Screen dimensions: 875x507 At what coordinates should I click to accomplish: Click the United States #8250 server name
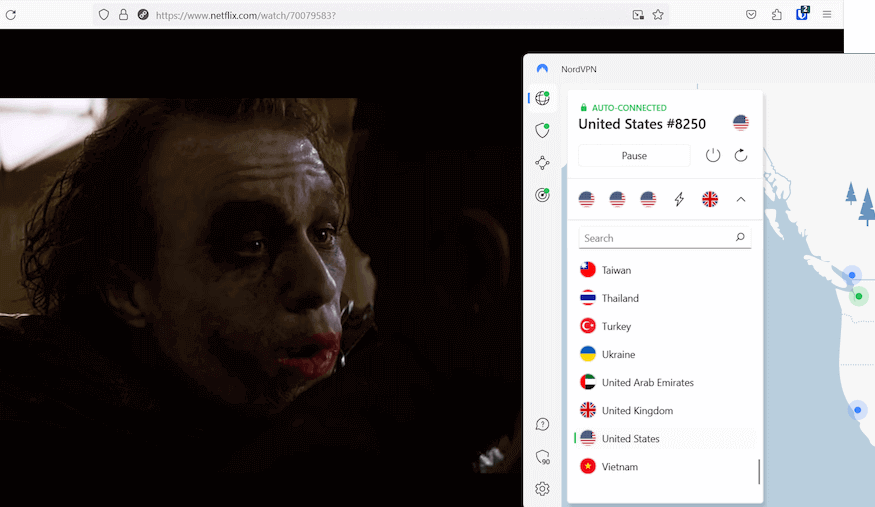(642, 124)
